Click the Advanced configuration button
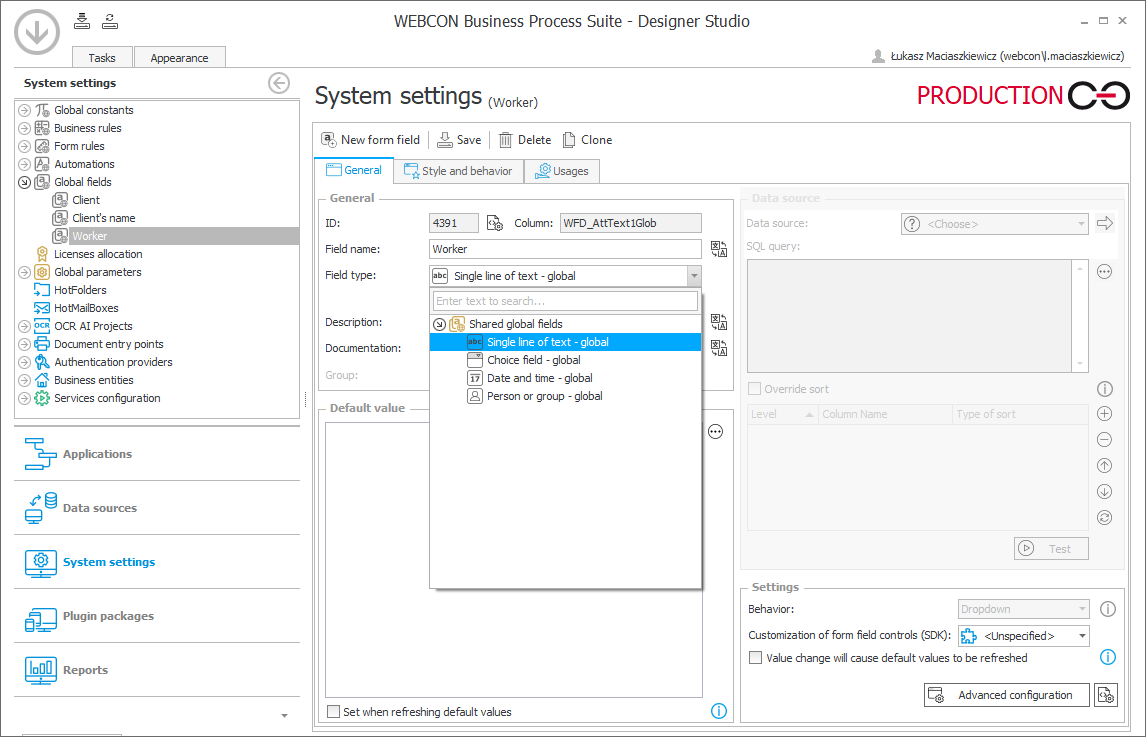 click(x=1006, y=695)
